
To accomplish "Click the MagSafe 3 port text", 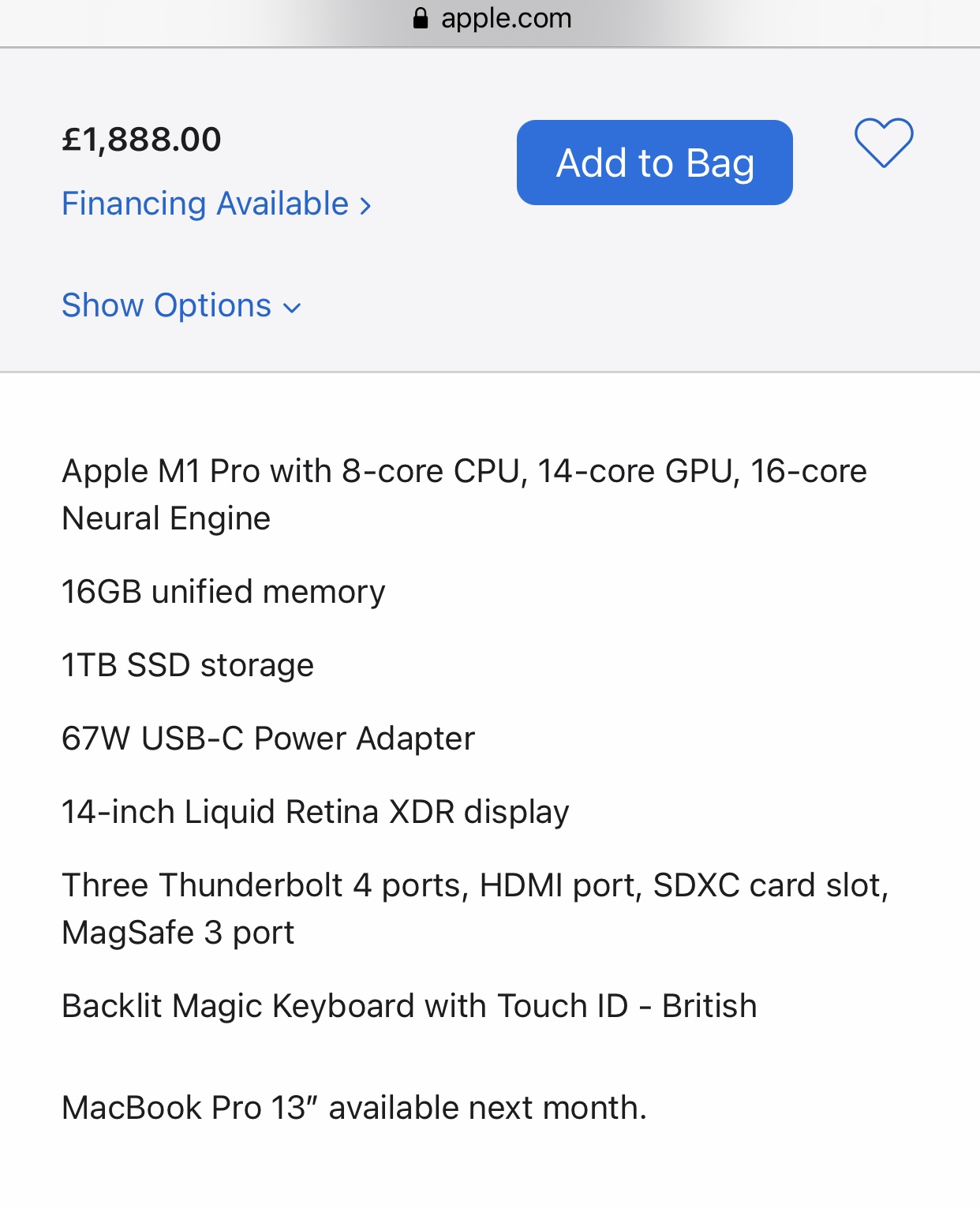I will pos(178,933).
